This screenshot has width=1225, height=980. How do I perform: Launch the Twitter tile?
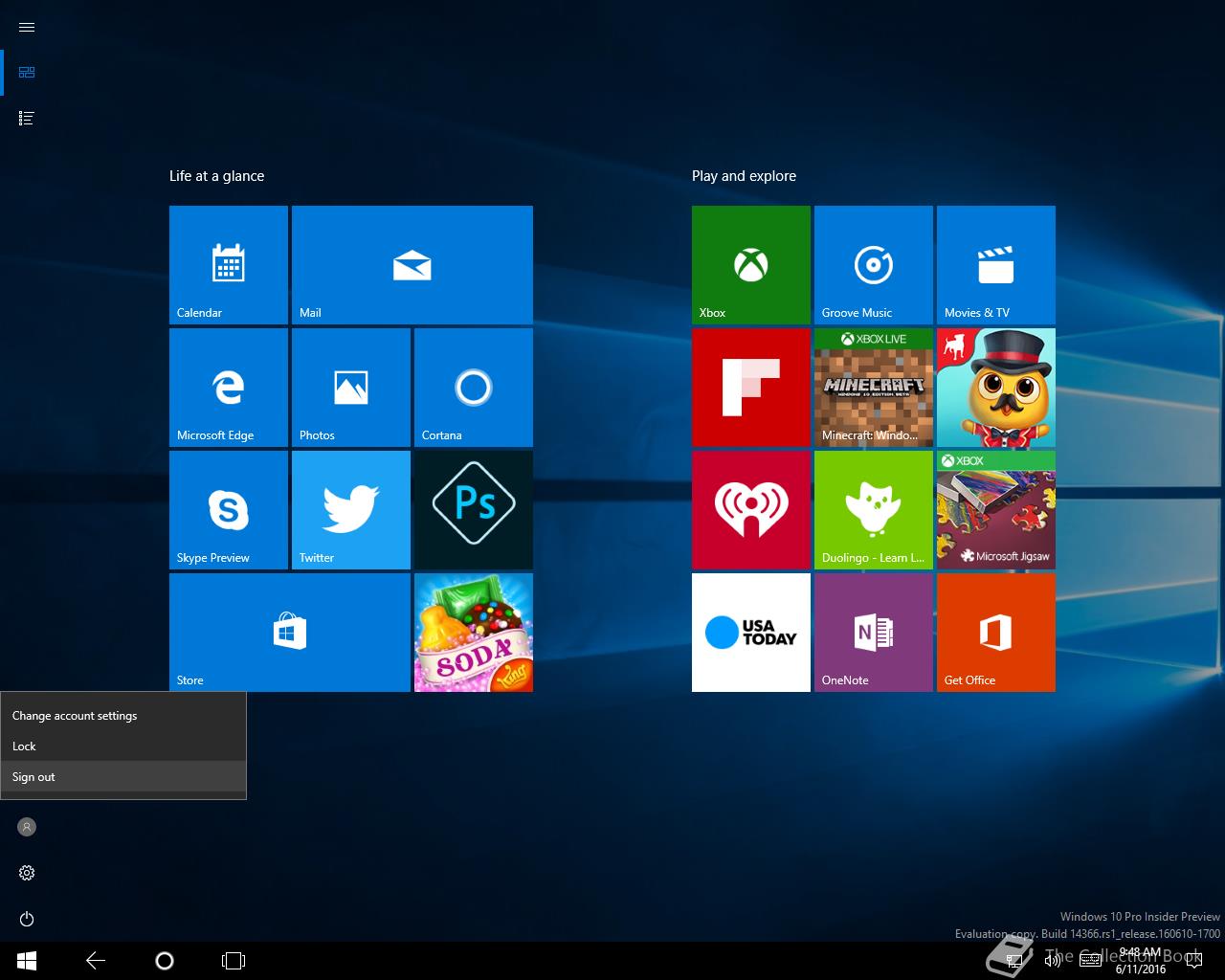click(351, 510)
